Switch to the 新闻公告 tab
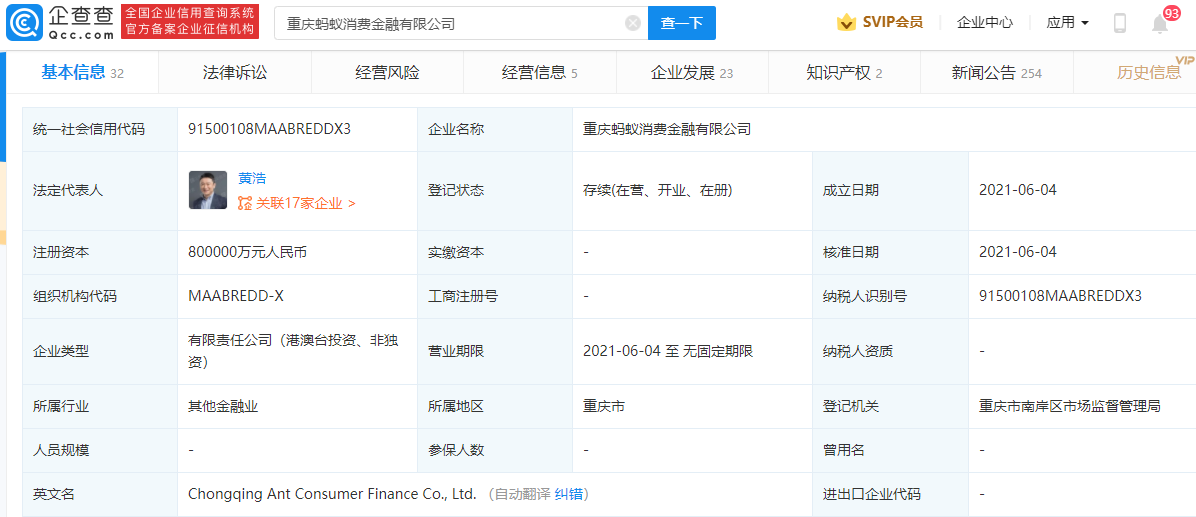Image resolution: width=1196 pixels, height=517 pixels. point(997,73)
